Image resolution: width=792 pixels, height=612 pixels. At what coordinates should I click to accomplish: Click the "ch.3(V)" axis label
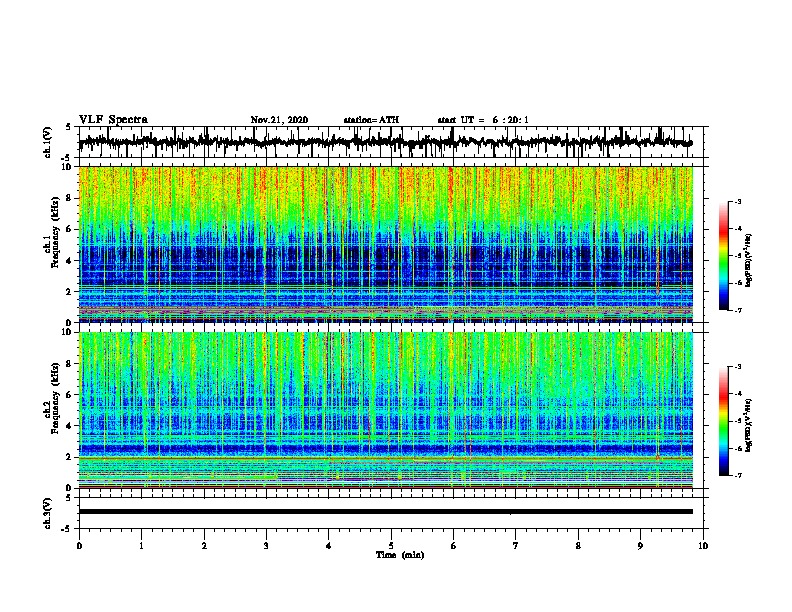coord(48,513)
